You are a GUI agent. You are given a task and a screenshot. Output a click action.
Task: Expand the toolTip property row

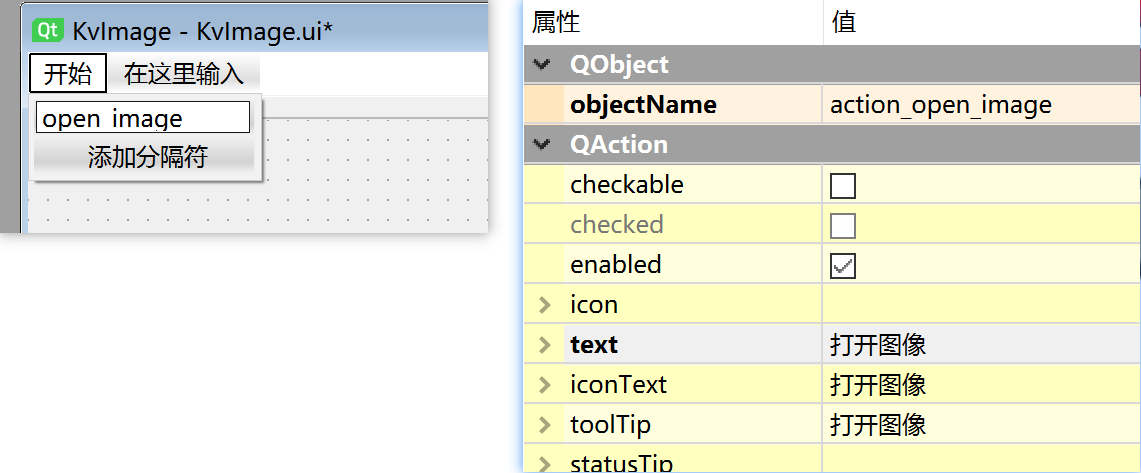click(545, 425)
